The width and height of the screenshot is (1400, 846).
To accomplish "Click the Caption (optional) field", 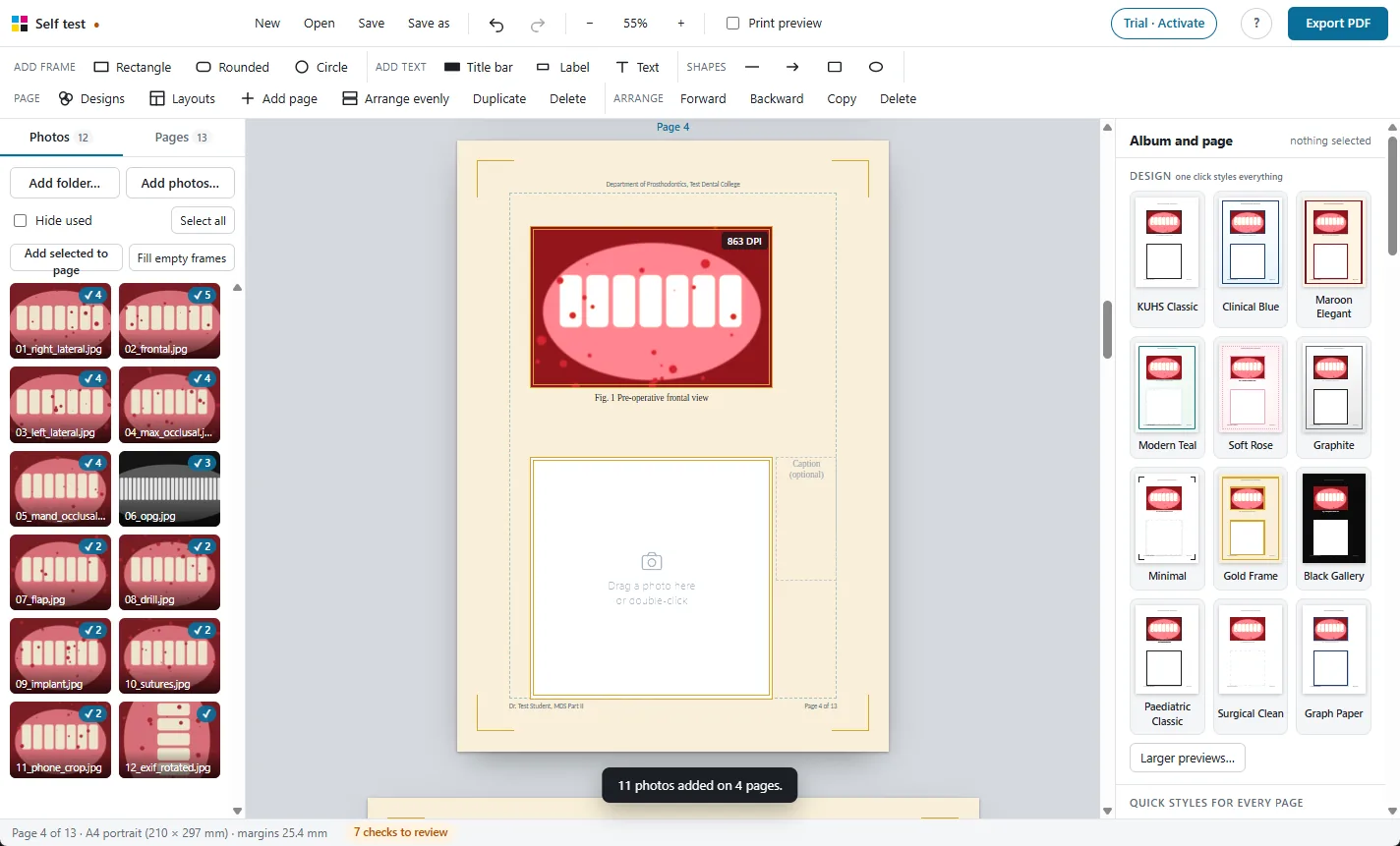I will pos(806,518).
